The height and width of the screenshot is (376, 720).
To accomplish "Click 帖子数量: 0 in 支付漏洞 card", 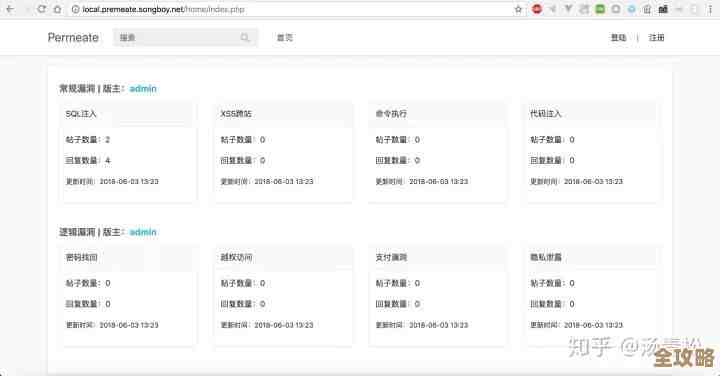I will click(x=398, y=283).
